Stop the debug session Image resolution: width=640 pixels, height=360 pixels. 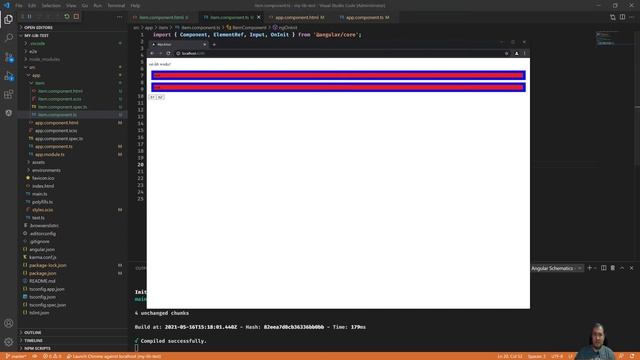(76, 17)
